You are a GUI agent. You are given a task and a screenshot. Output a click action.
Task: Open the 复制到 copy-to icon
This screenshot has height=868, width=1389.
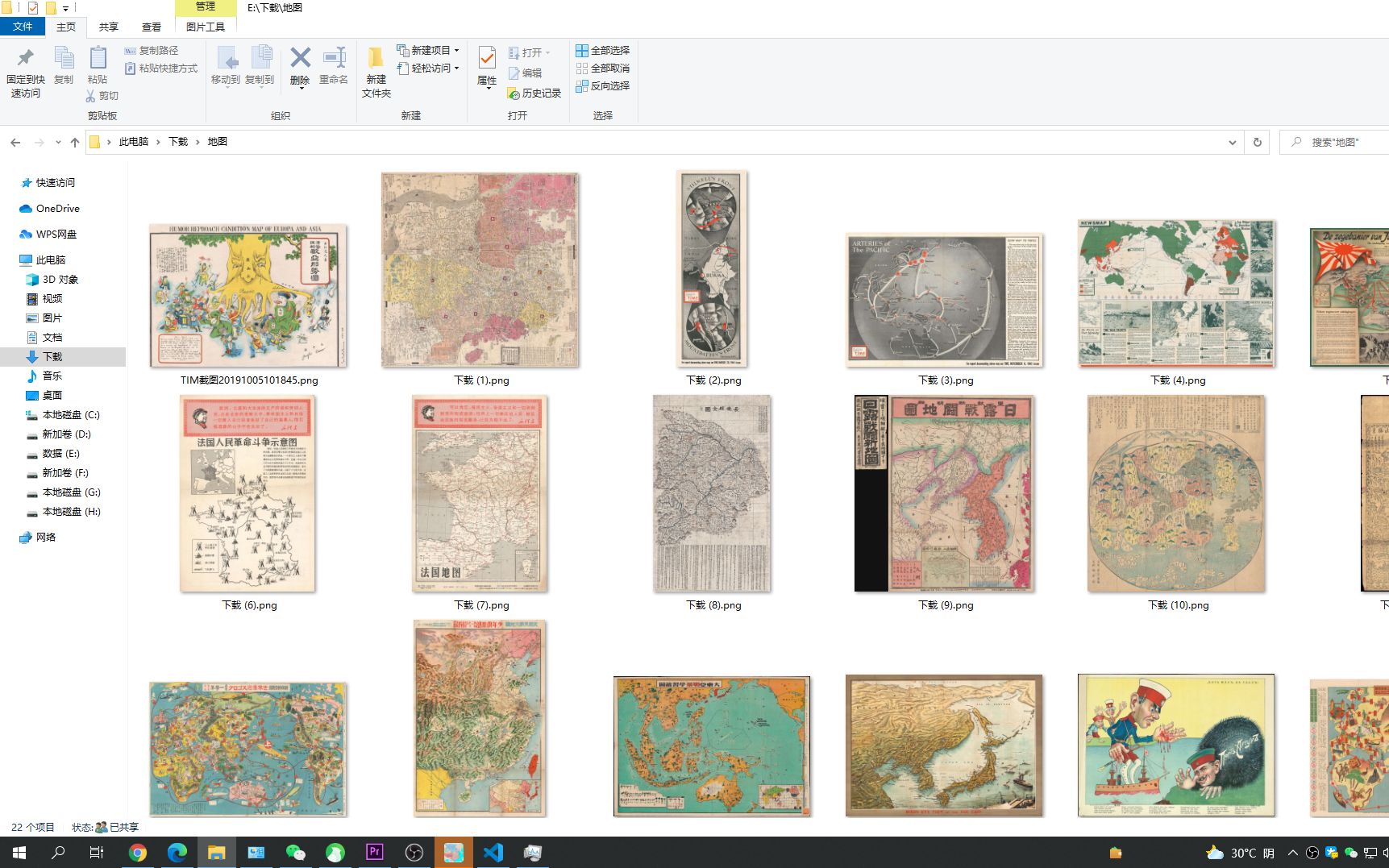click(x=260, y=58)
